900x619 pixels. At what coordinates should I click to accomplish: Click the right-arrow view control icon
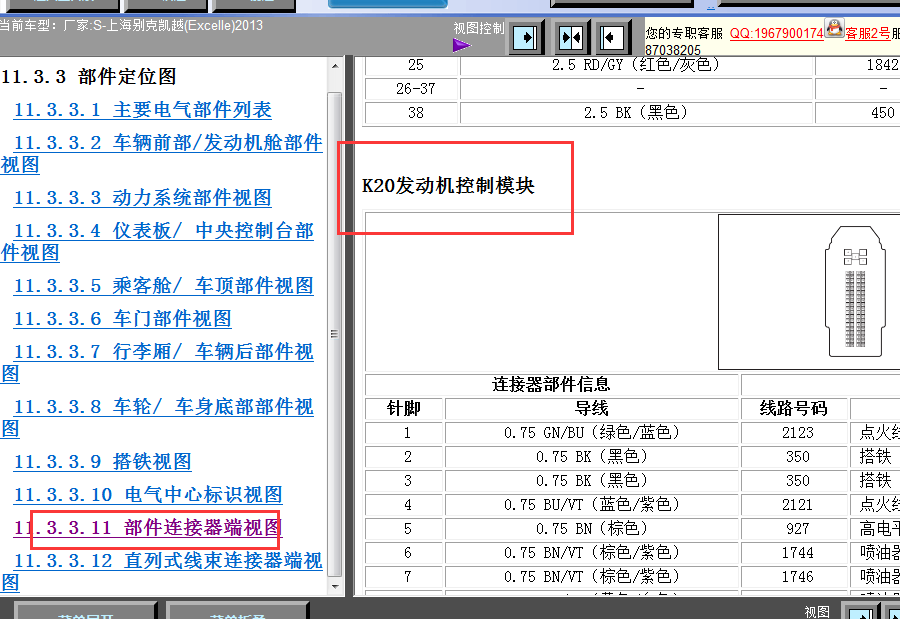coord(524,38)
